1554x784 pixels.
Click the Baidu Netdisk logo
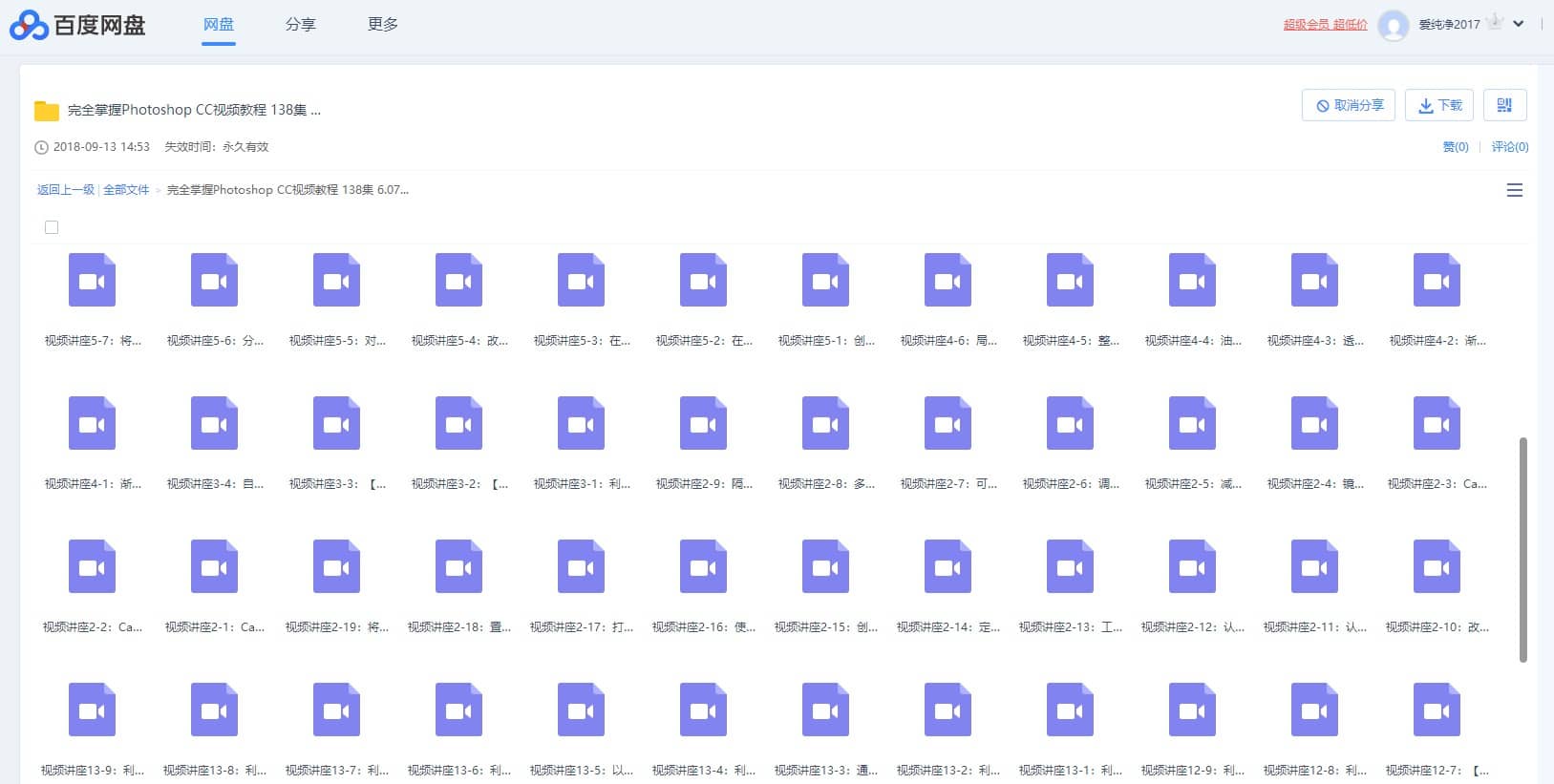tap(77, 25)
